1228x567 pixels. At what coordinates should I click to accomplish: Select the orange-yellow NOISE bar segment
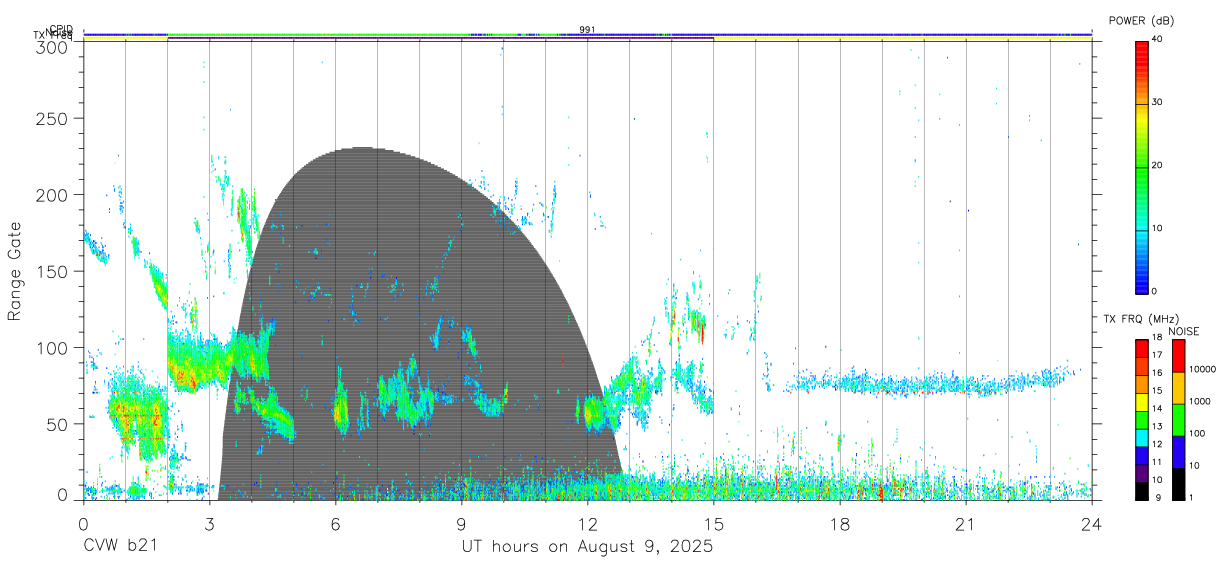click(1178, 388)
